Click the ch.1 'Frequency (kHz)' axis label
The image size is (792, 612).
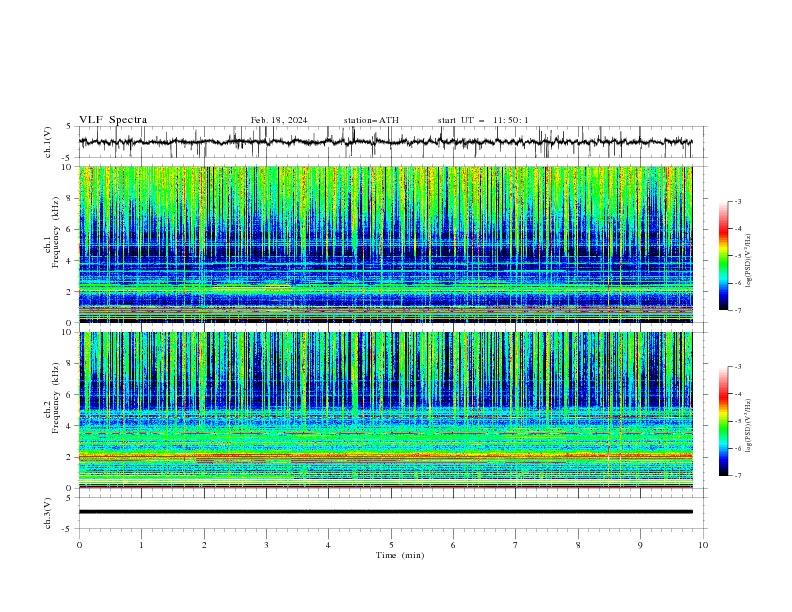click(x=56, y=232)
